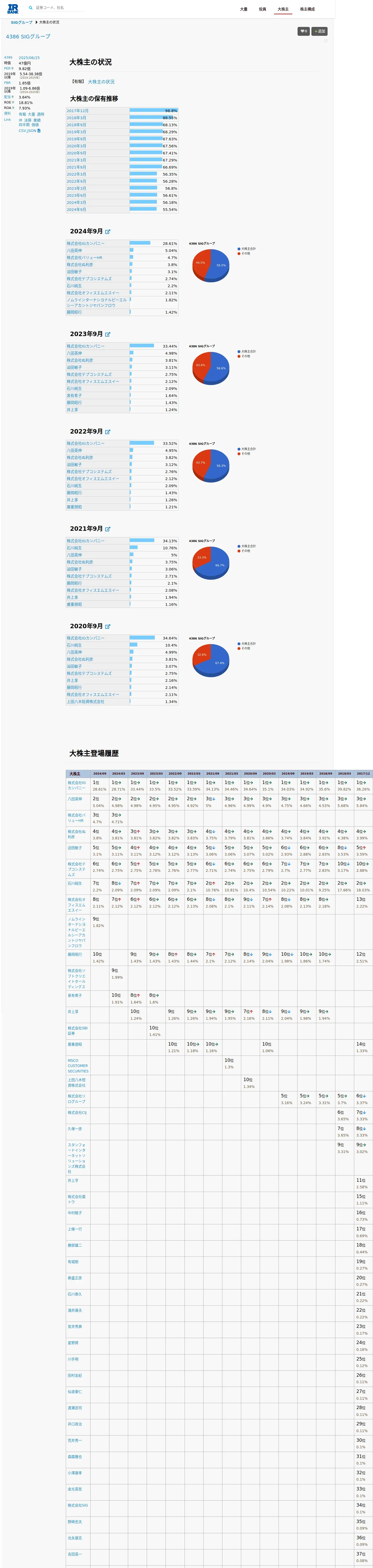This screenshot has width=373, height=1568.
Task: Click the 2017/12 column header
Action: tap(363, 774)
